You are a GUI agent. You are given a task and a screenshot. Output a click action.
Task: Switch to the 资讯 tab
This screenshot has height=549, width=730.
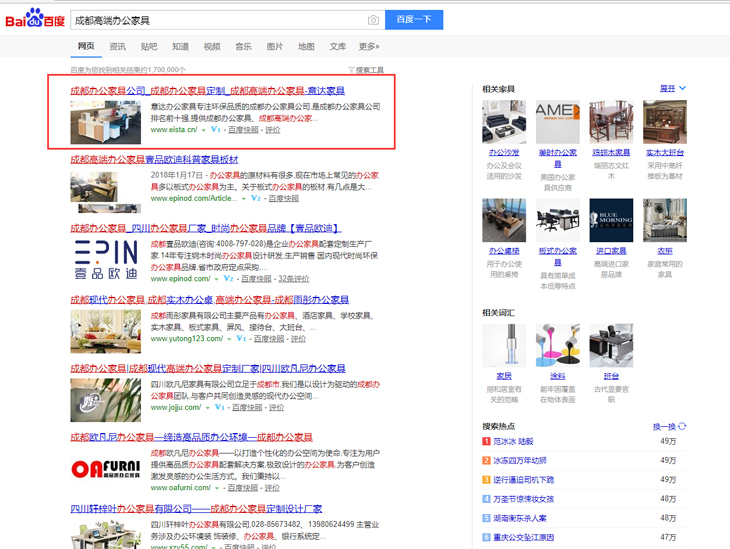pos(117,47)
